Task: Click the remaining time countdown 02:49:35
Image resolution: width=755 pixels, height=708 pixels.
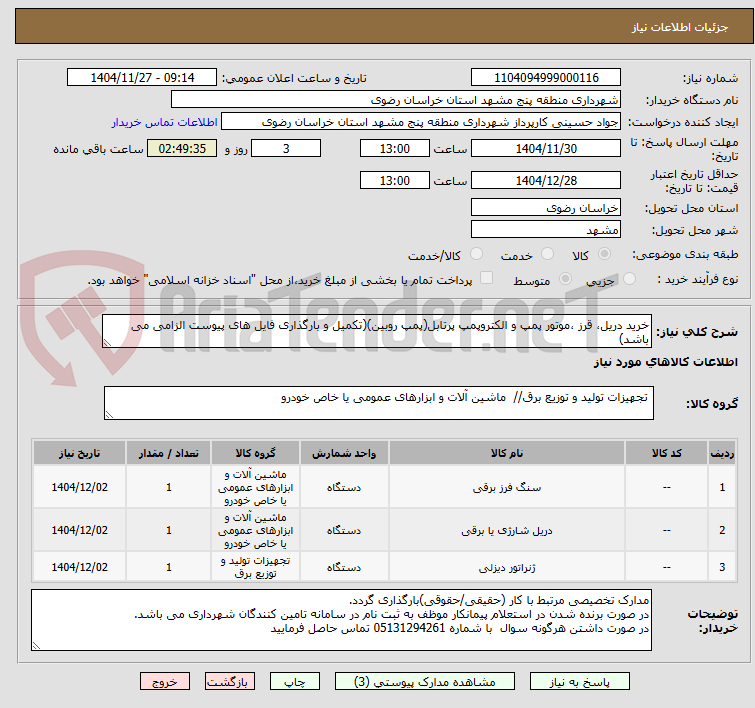Action: tap(182, 148)
